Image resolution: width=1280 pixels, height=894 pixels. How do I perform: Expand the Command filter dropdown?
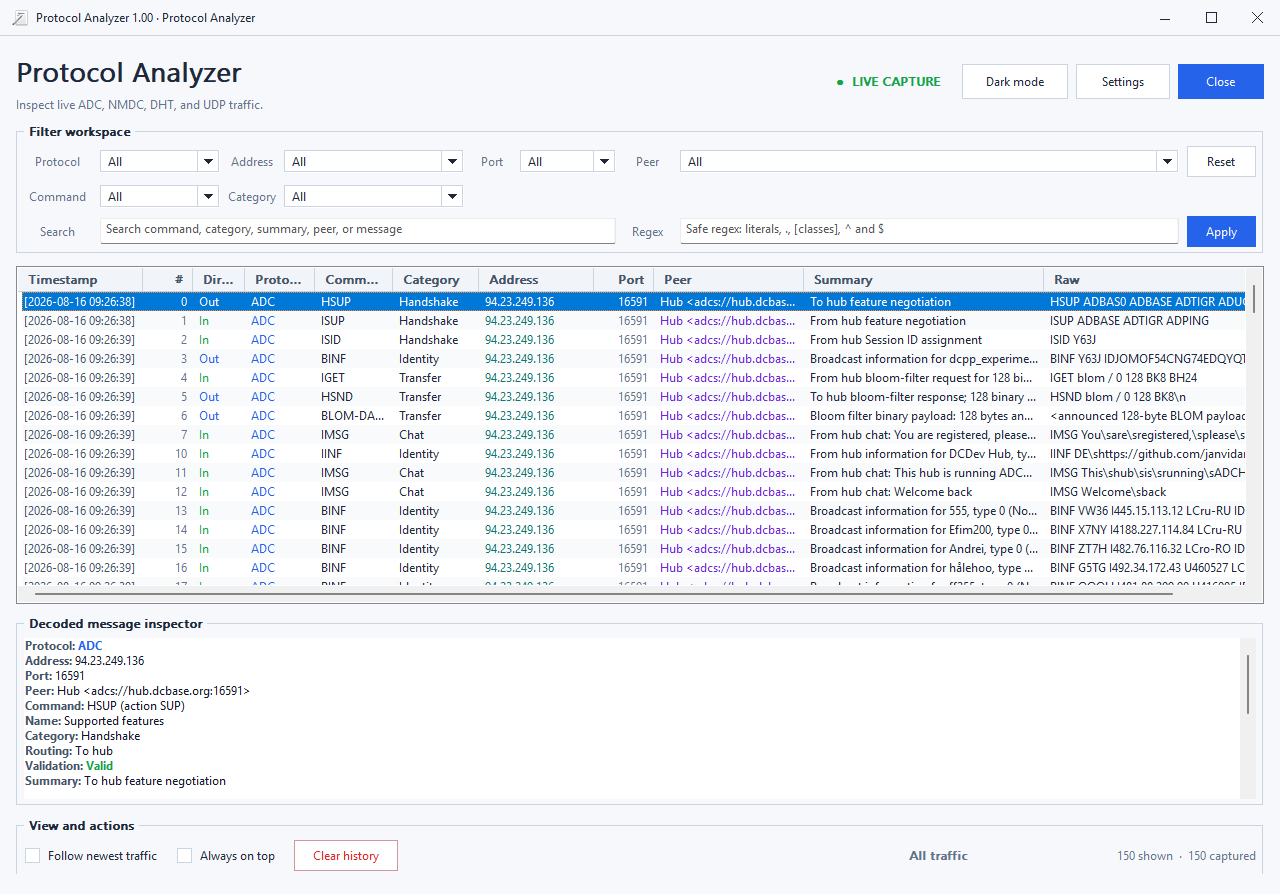159,197
